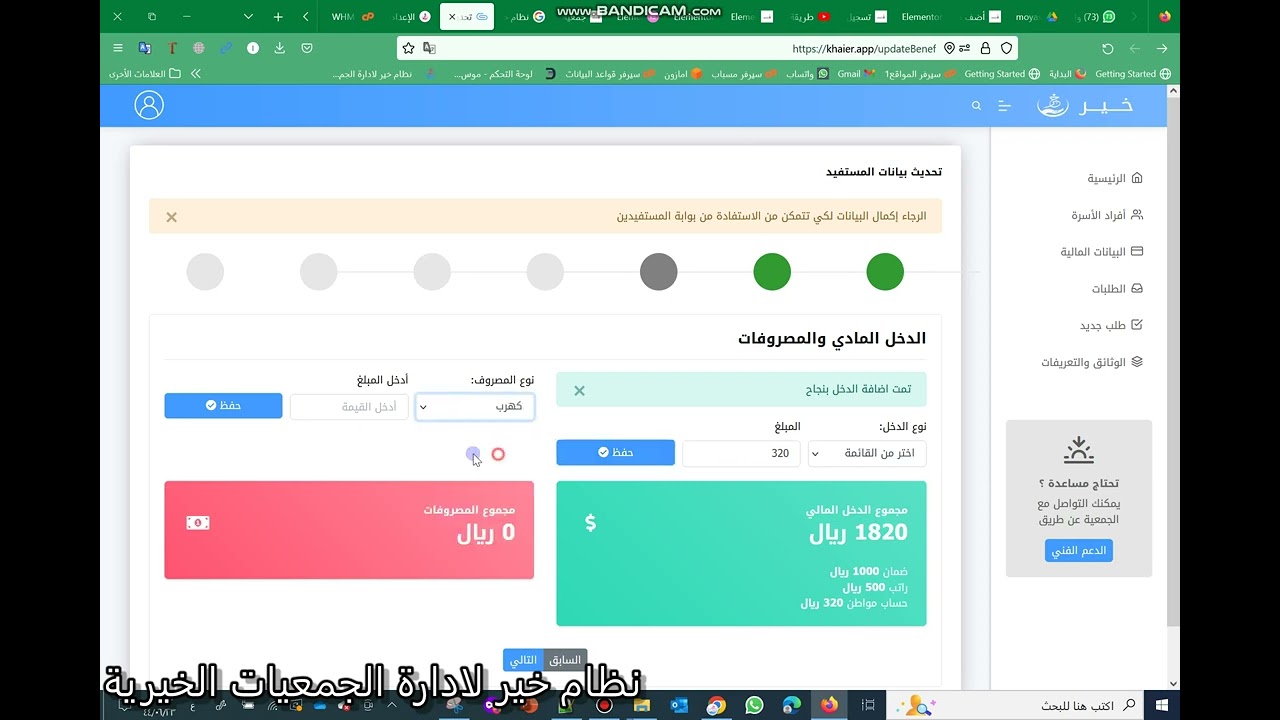Screen dimensions: 1280x720
Task: Open the واتساب bookmark
Action: (807, 74)
